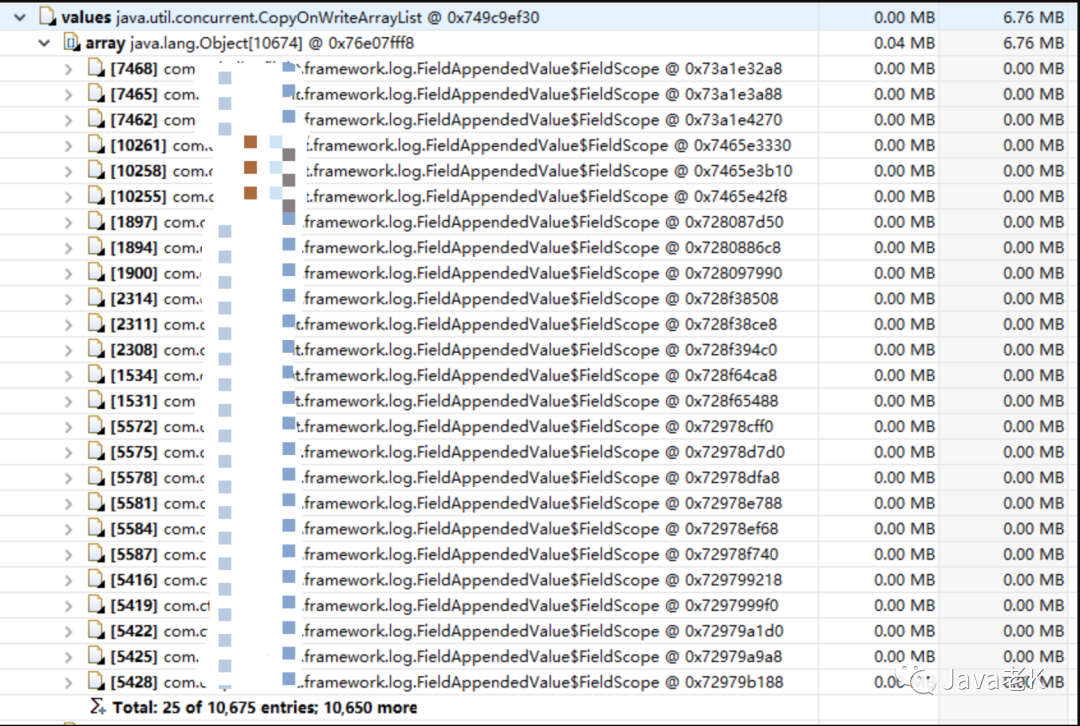The image size is (1080, 726).
Task: Click the object icon for entry [7468]
Action: [x=96, y=68]
